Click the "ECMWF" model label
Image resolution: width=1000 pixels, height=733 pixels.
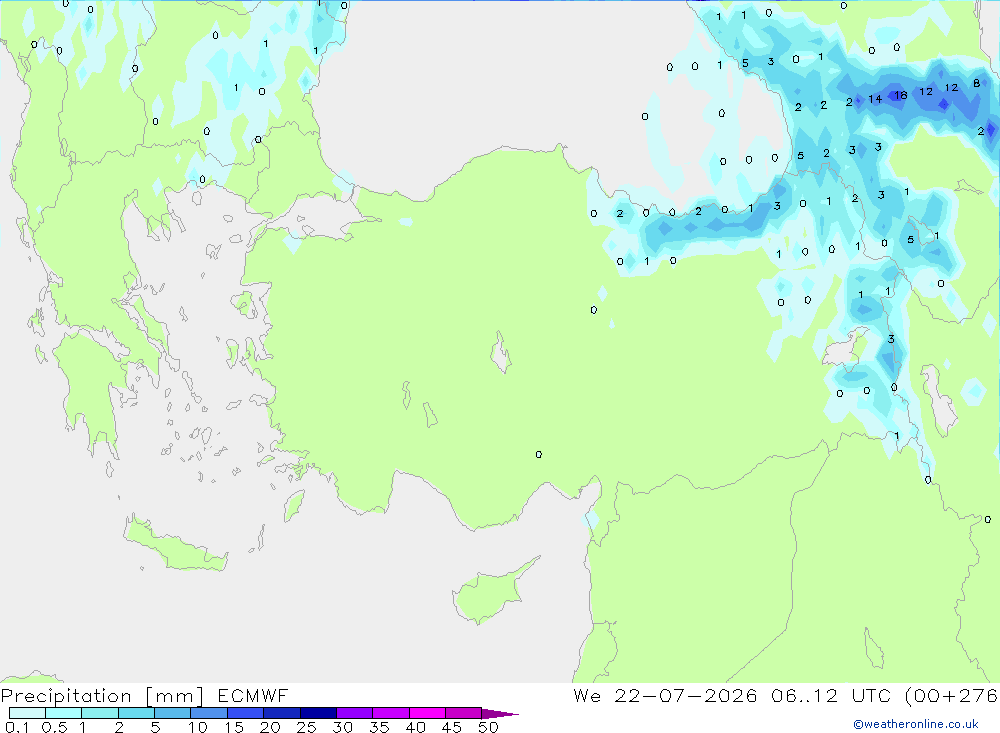tap(253, 695)
